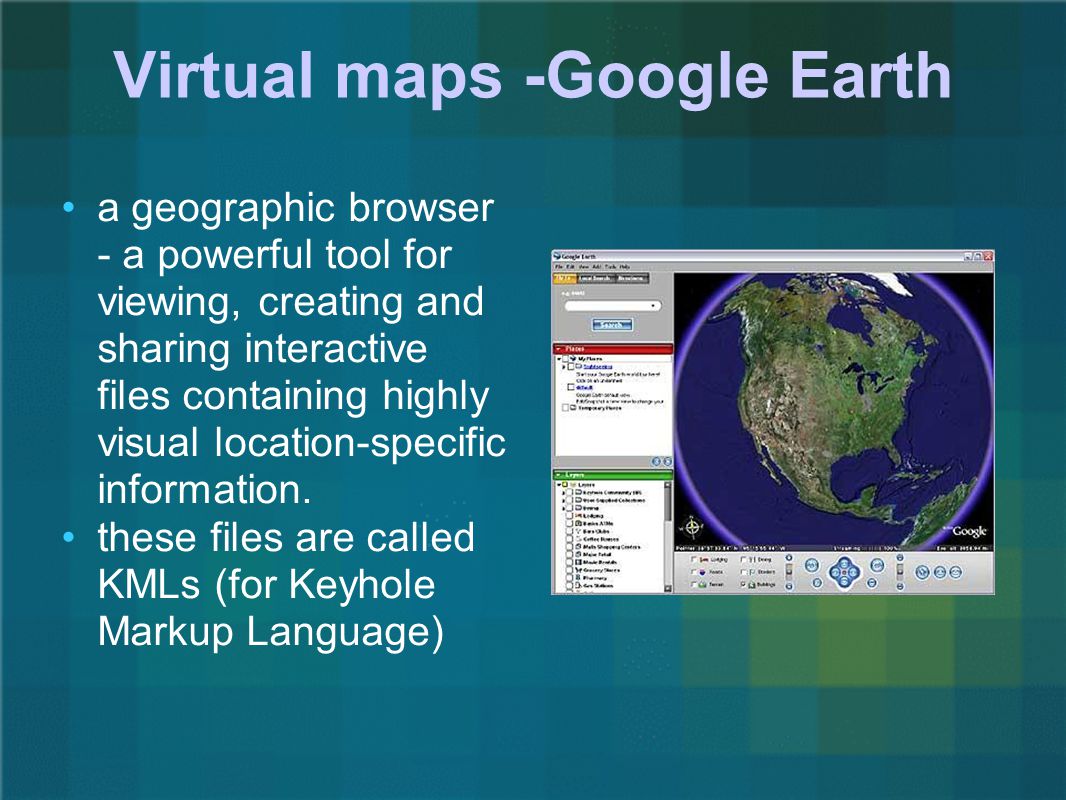This screenshot has width=1066, height=800.
Task: Collapse the My Places tree node
Action: [x=559, y=359]
